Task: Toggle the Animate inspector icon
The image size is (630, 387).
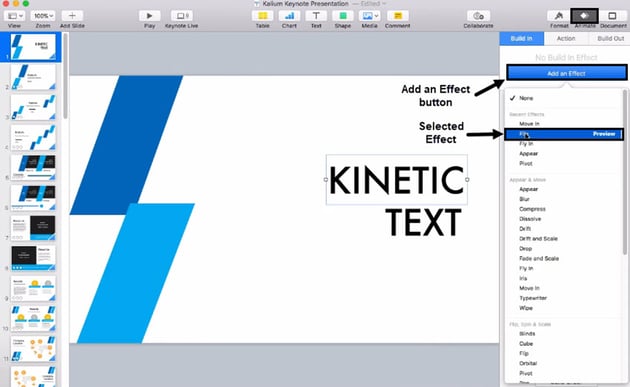Action: (585, 16)
